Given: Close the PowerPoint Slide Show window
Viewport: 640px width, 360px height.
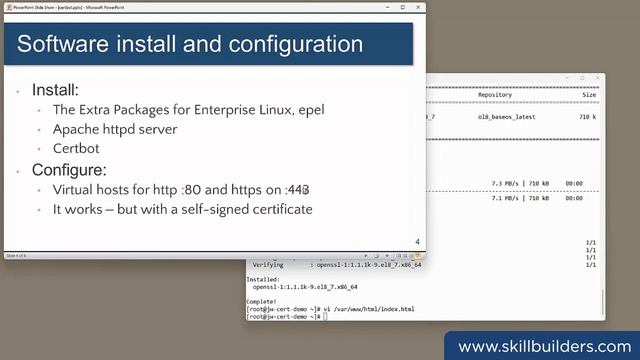Looking at the screenshot, I should pos(418,7).
